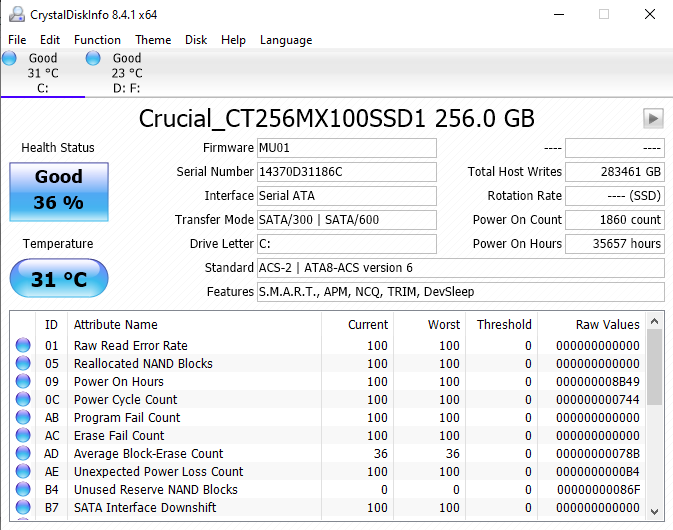Screen dimensions: 673x530
Task: Select the Reallocated NAND Blocks row text
Action: [143, 363]
